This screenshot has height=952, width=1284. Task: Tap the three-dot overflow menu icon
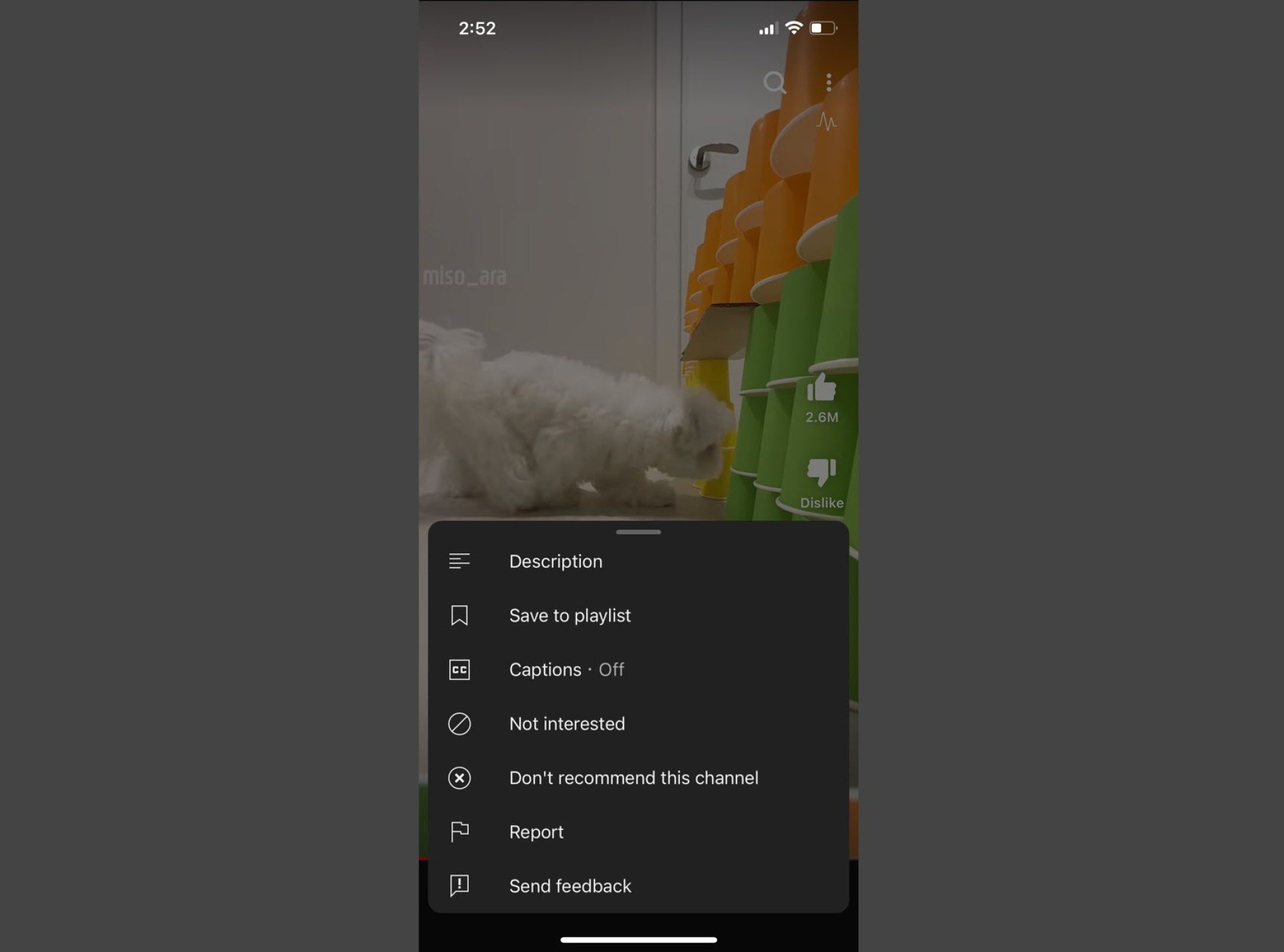(830, 82)
